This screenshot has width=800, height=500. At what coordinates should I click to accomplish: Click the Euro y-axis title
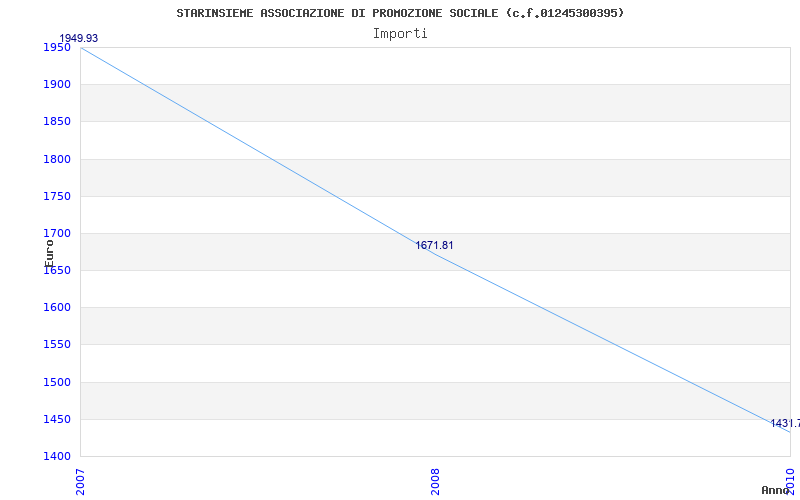49,253
